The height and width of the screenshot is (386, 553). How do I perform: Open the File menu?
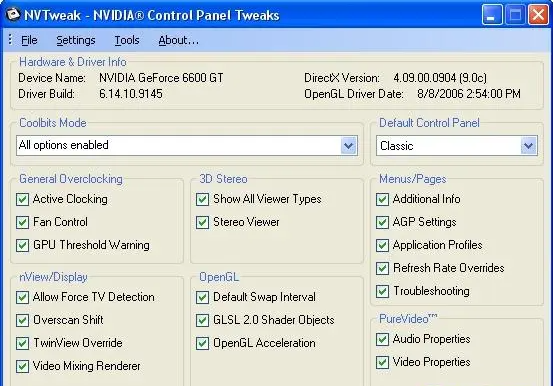coord(29,40)
